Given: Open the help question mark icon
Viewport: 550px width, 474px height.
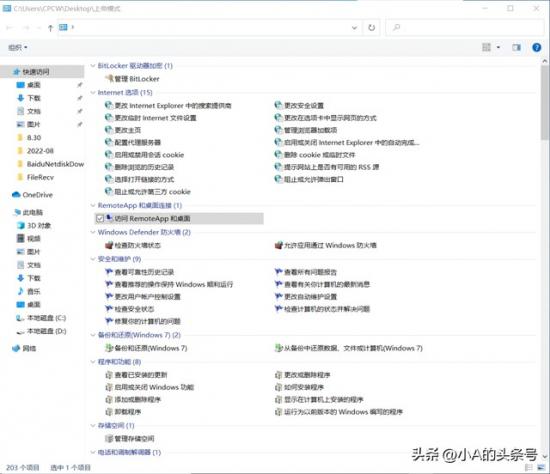Looking at the screenshot, I should [537, 47].
